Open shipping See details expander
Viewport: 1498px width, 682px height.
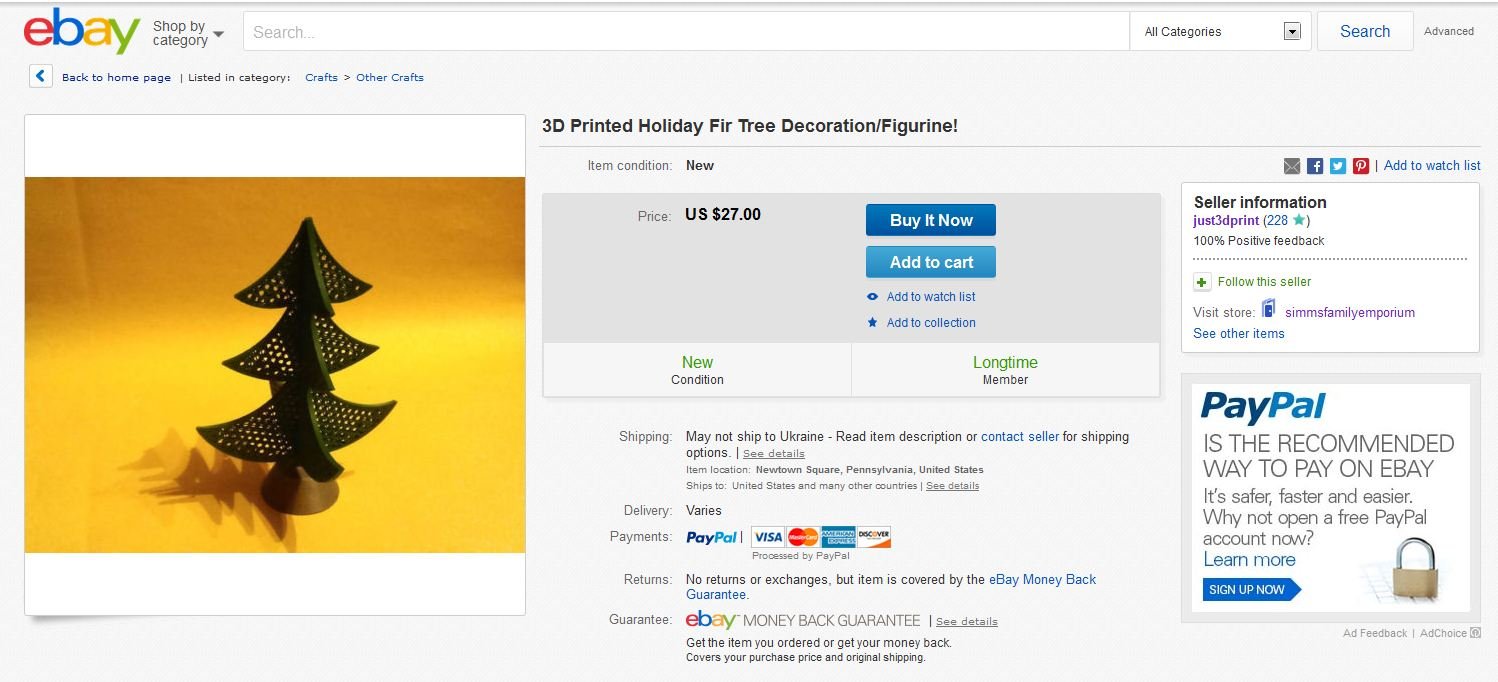pos(773,454)
